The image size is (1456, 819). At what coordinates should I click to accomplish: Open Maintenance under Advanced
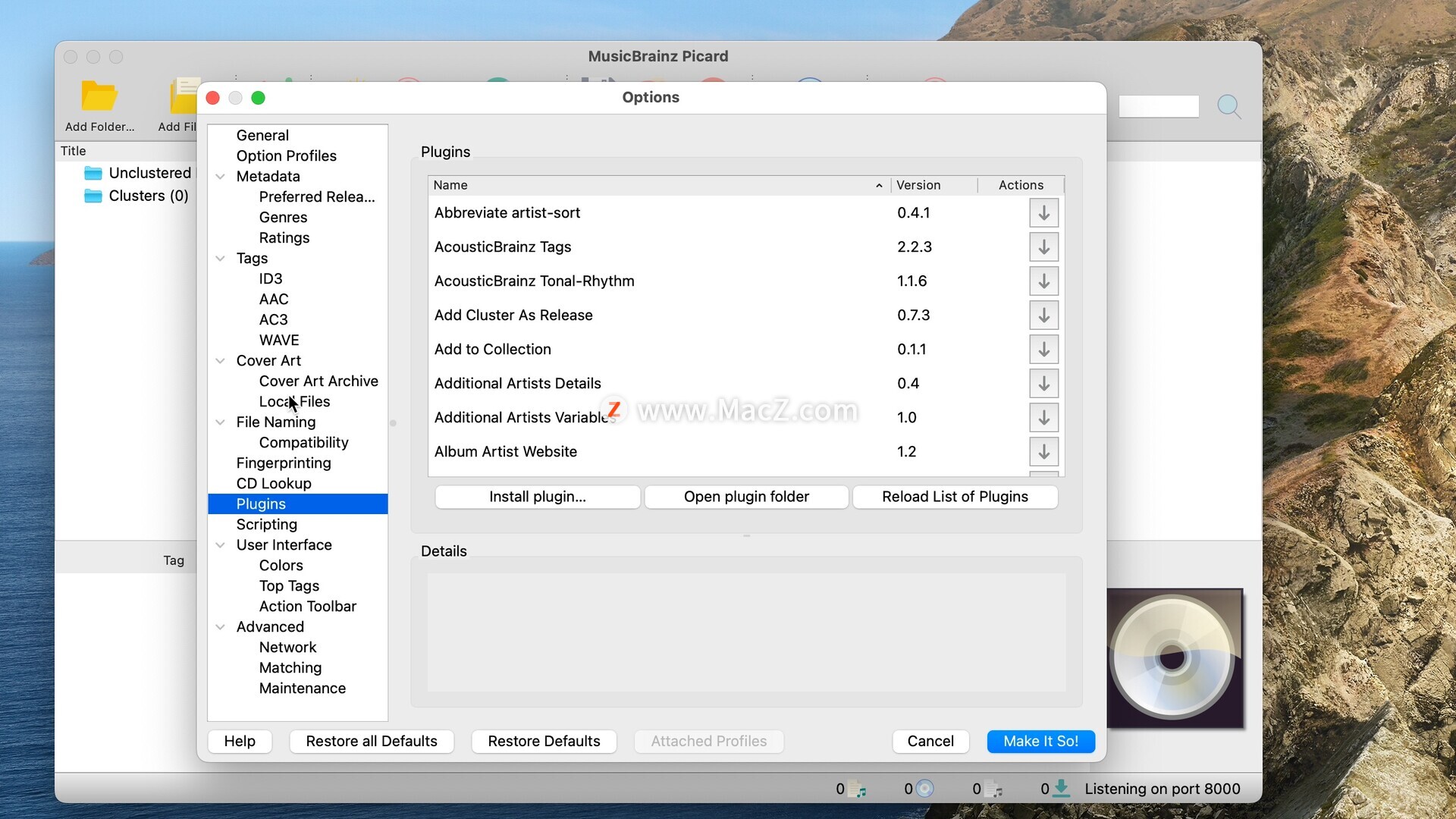click(x=302, y=689)
